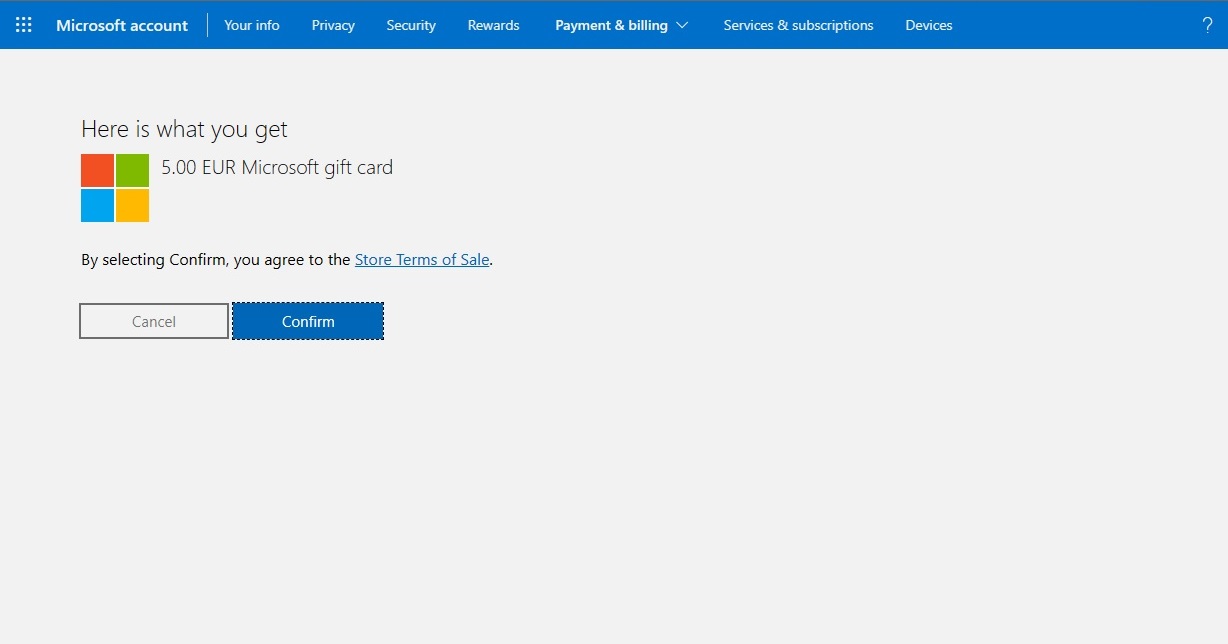This screenshot has width=1228, height=644.
Task: Open the Devices tab
Action: click(x=929, y=25)
